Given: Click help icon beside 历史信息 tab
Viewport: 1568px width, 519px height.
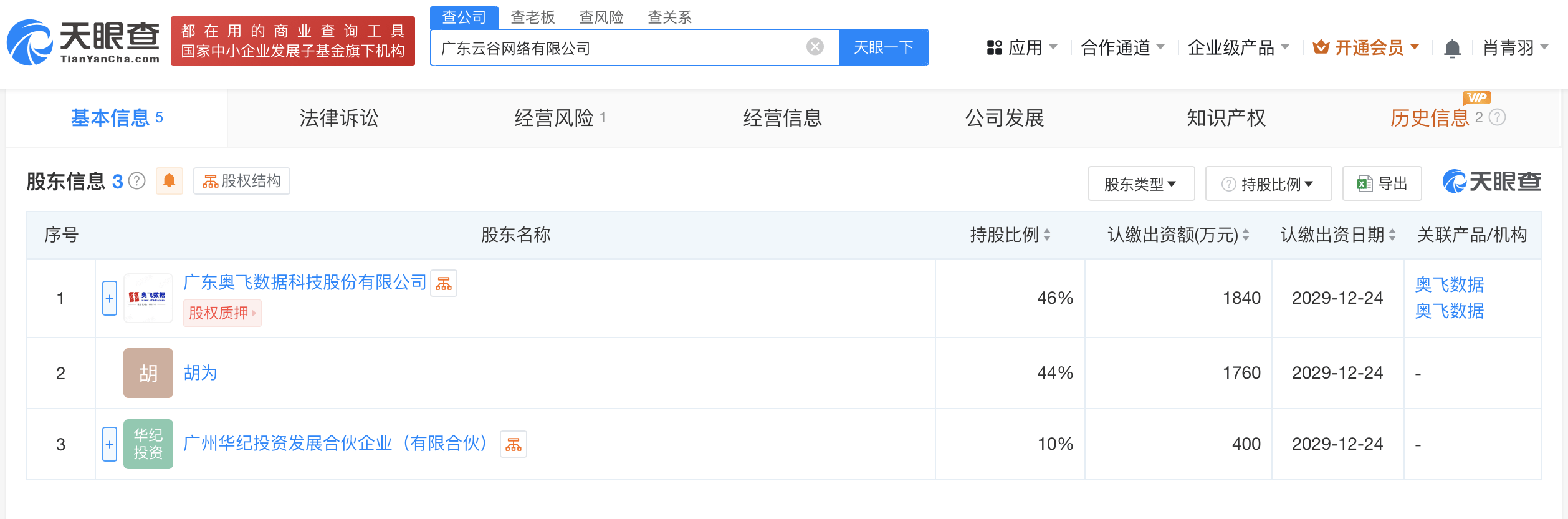Looking at the screenshot, I should [x=1497, y=117].
